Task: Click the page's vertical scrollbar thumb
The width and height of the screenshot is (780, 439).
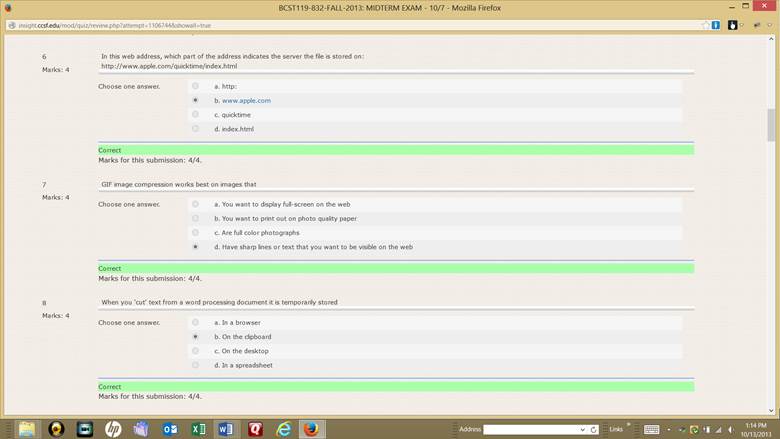Action: click(771, 125)
